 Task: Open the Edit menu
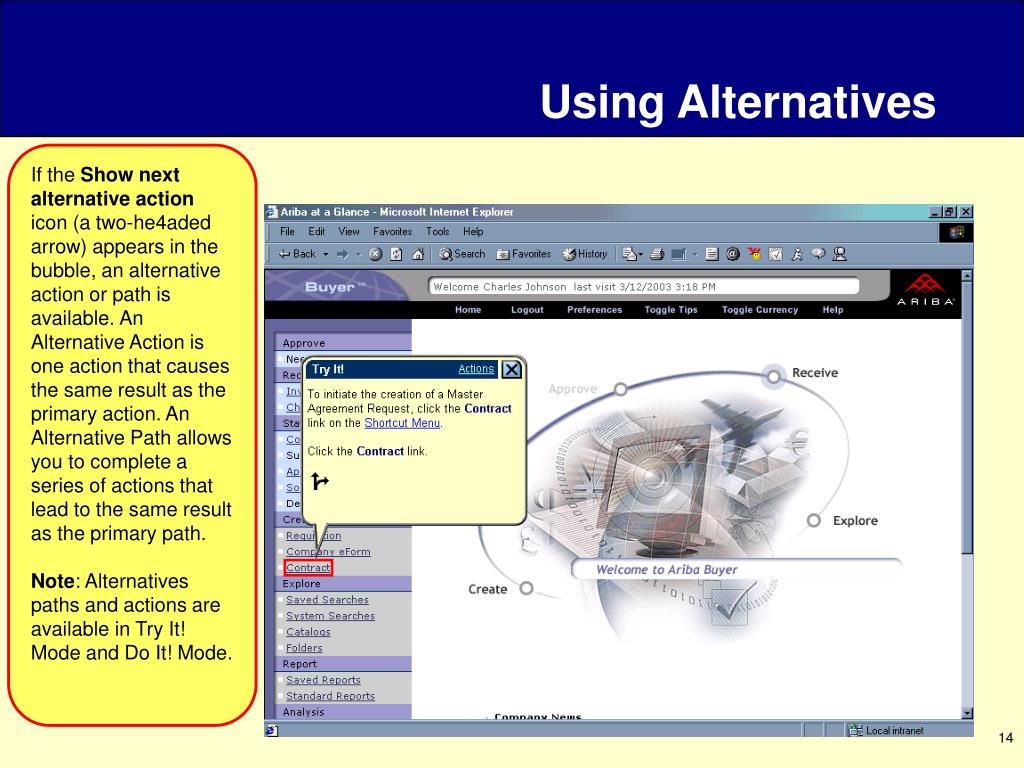pos(317,231)
